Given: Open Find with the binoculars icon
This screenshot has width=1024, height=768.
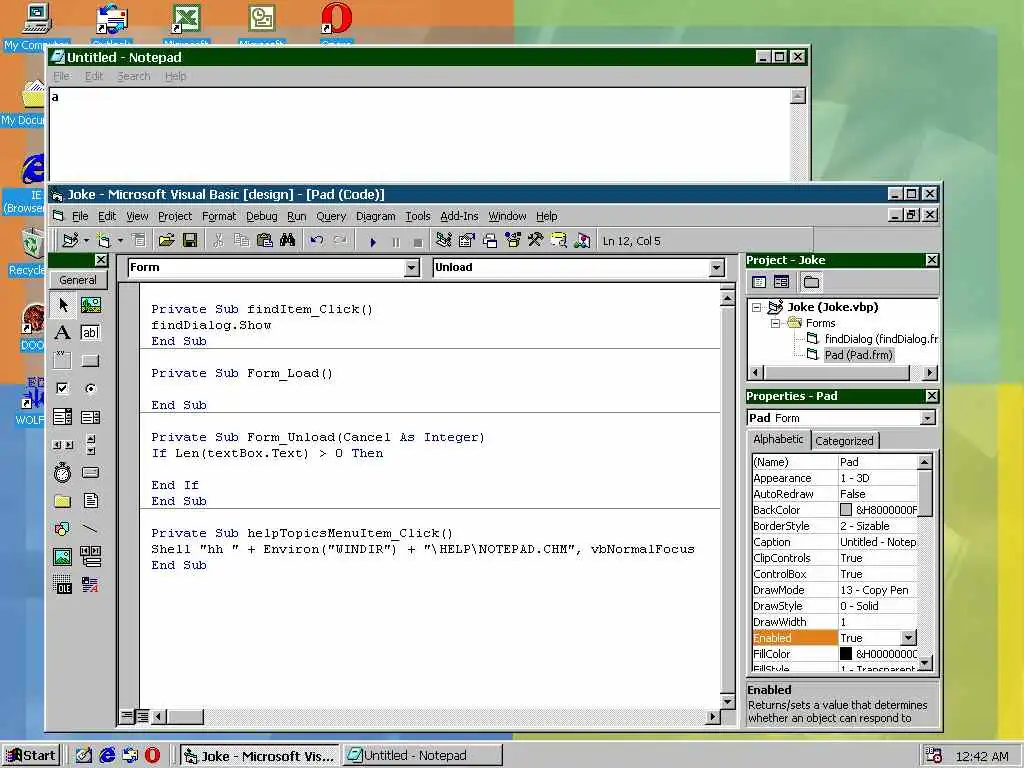Looking at the screenshot, I should pyautogui.click(x=287, y=241).
